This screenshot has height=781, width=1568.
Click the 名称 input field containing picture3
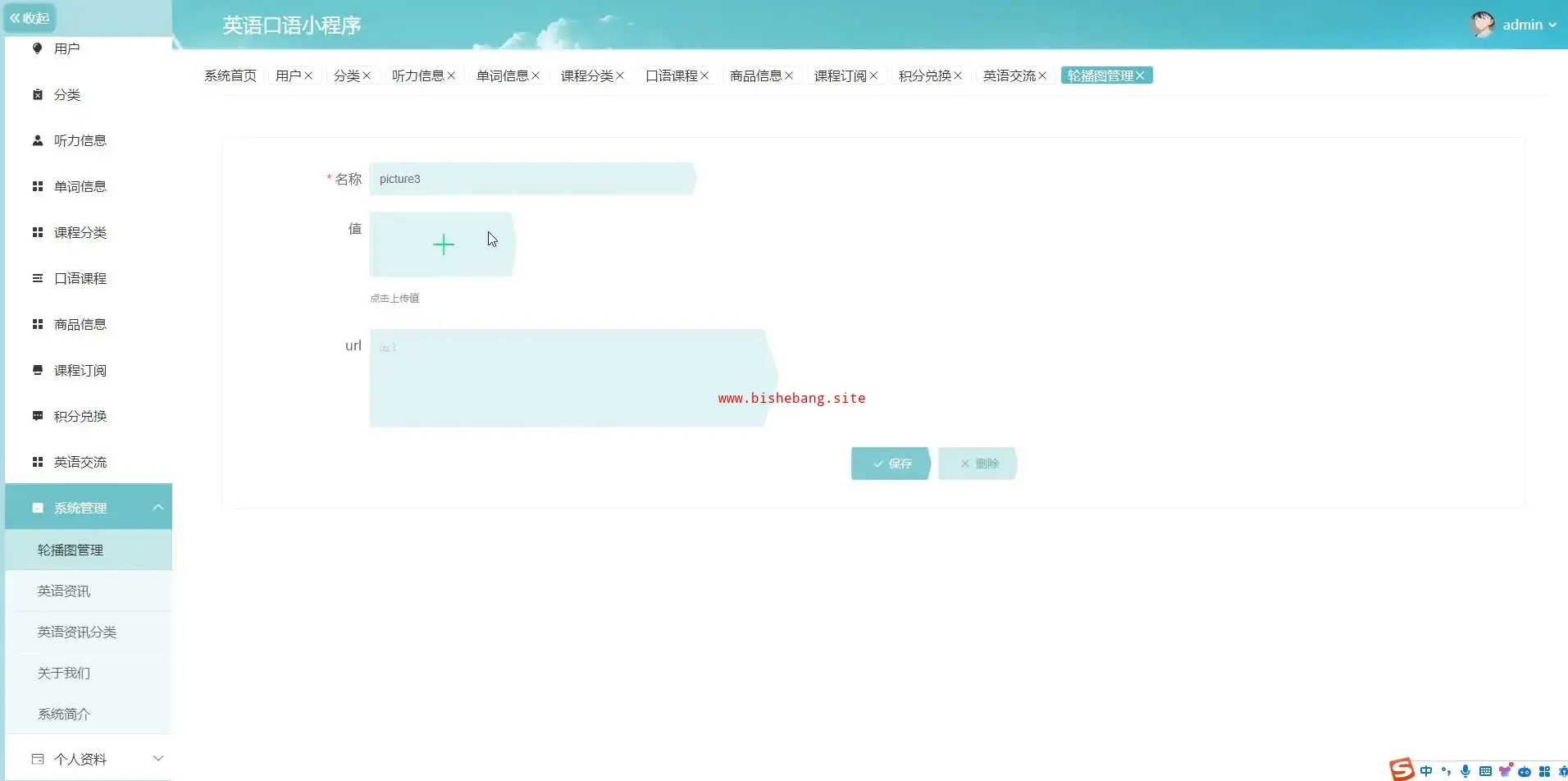(x=531, y=179)
